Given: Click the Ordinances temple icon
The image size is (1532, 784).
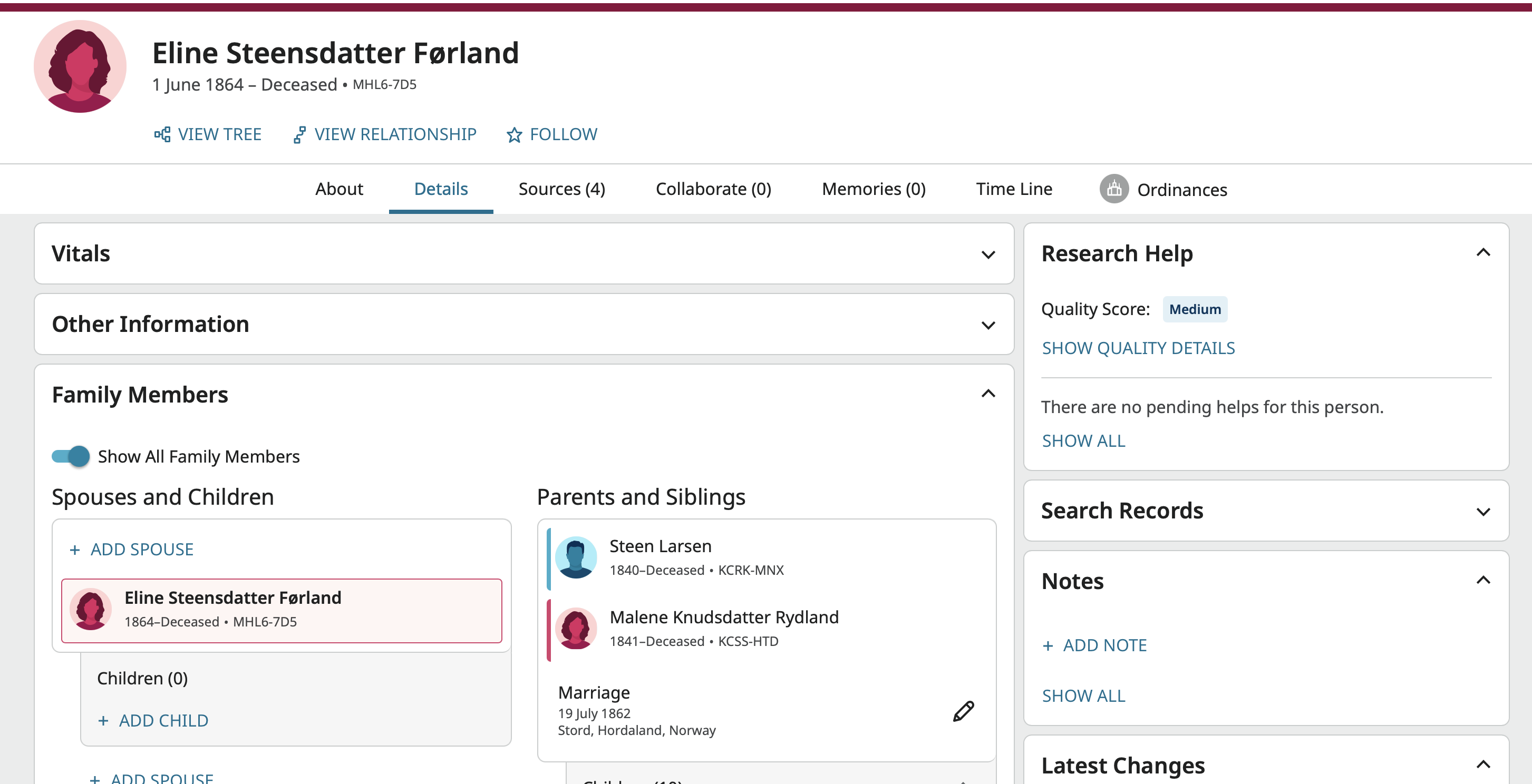Looking at the screenshot, I should pos(1114,189).
